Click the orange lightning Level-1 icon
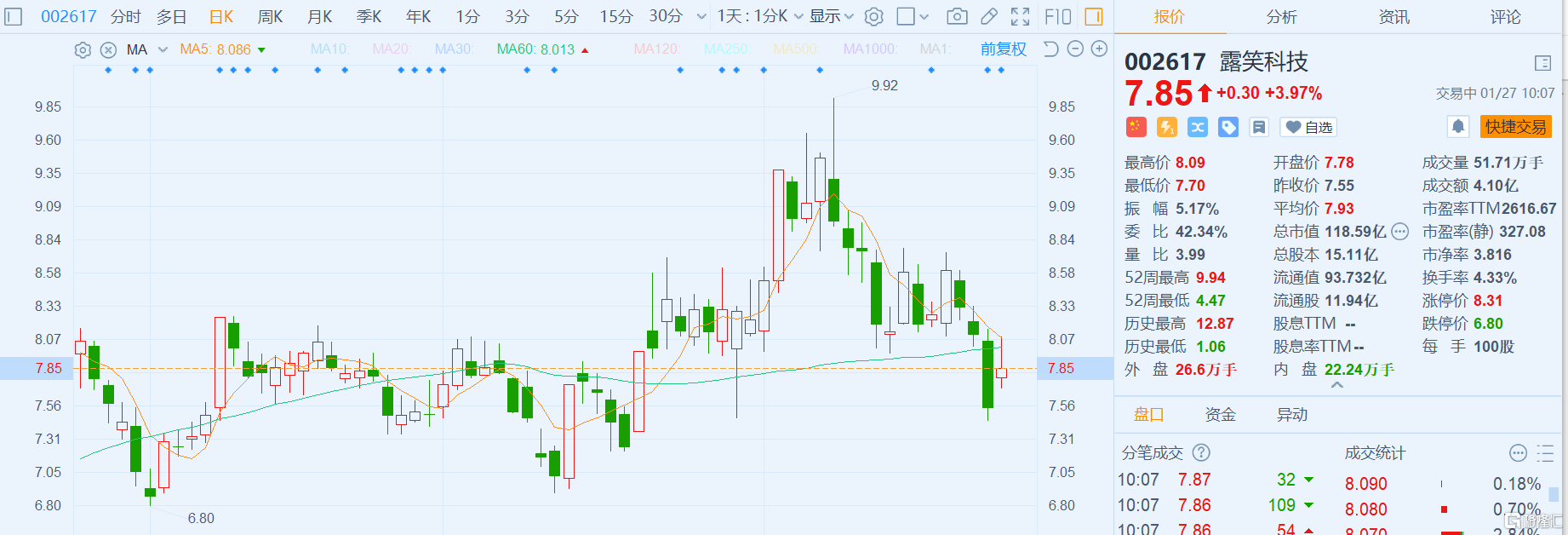 (x=1167, y=127)
